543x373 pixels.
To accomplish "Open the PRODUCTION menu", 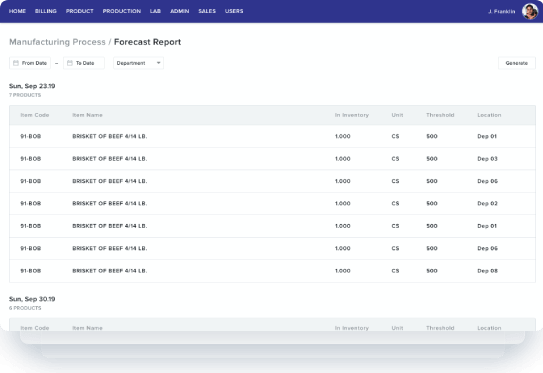I will pos(122,11).
